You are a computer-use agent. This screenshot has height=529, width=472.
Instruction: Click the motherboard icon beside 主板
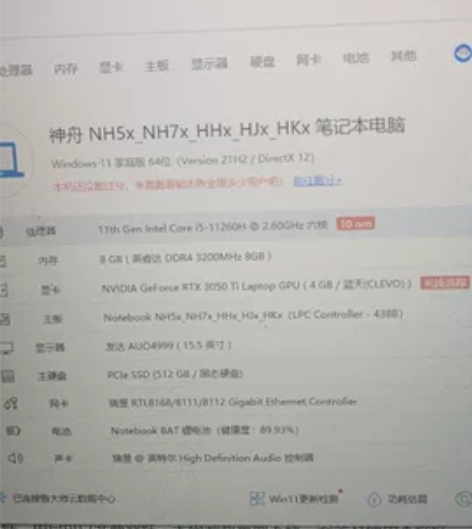pos(5,319)
